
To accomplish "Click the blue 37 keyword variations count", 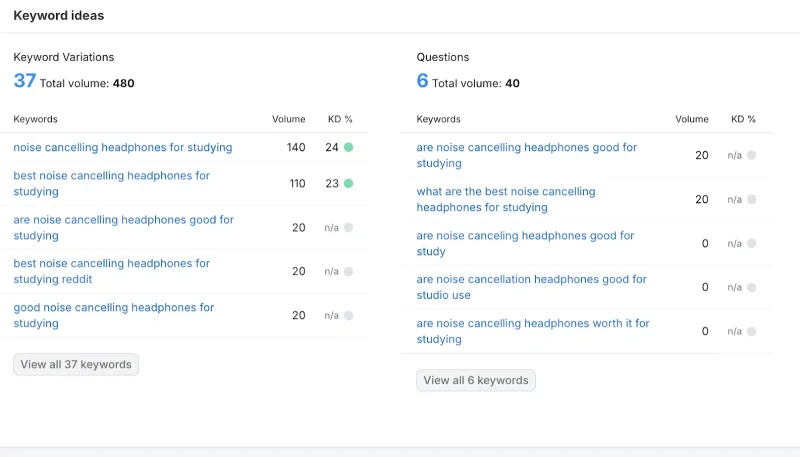I will pos(24,81).
